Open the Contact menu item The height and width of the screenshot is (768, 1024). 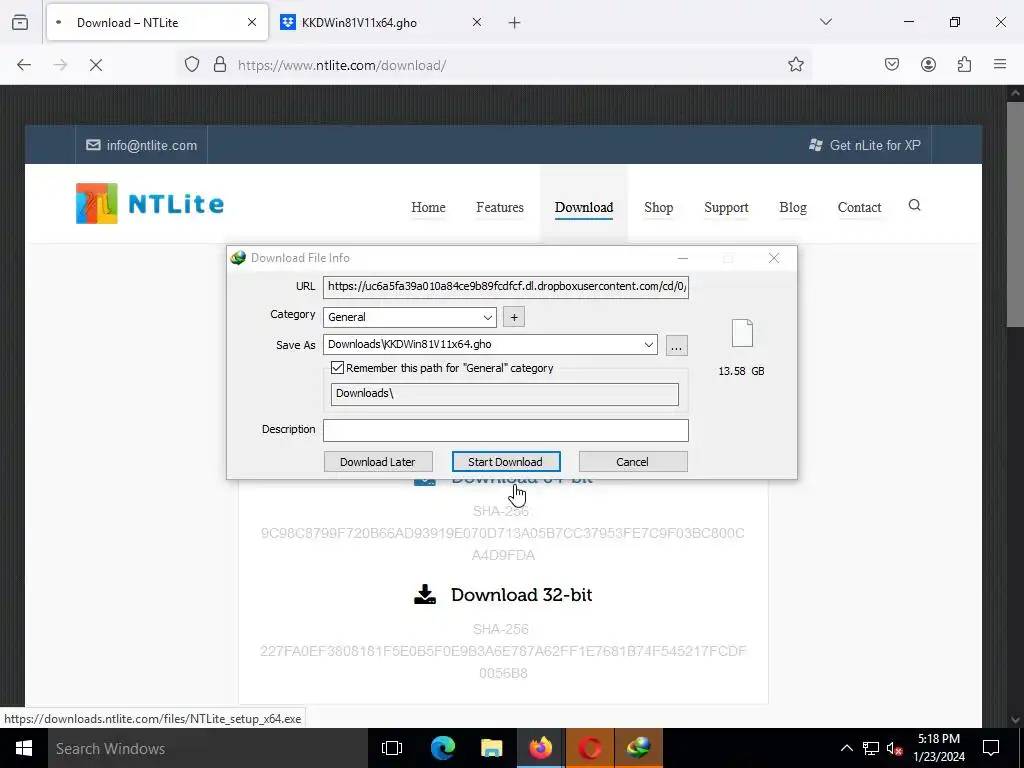coord(859,208)
